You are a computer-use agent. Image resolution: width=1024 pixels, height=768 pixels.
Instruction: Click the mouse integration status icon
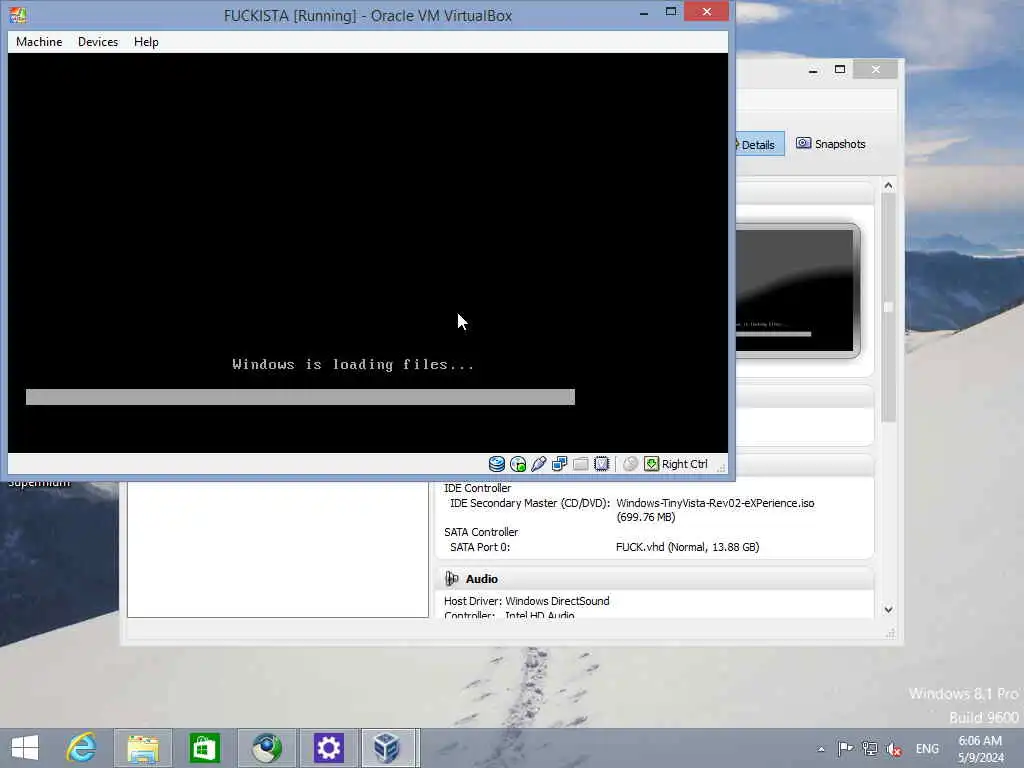pos(630,464)
